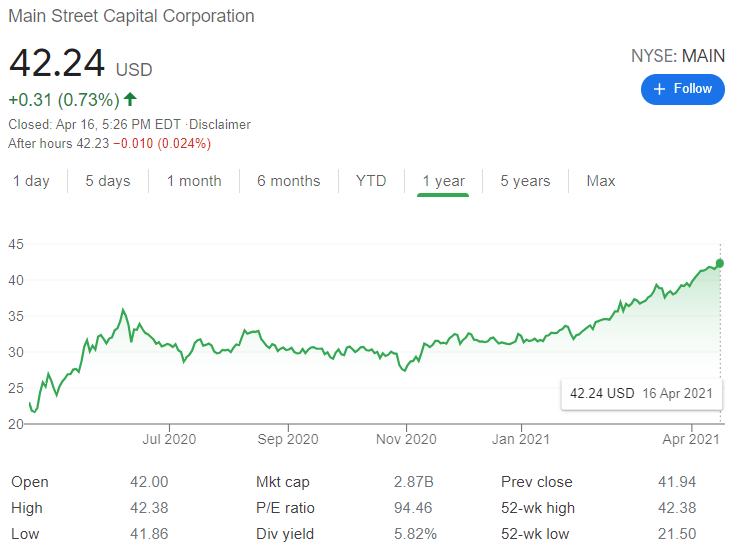Click the large 42.24 price value

click(x=57, y=63)
